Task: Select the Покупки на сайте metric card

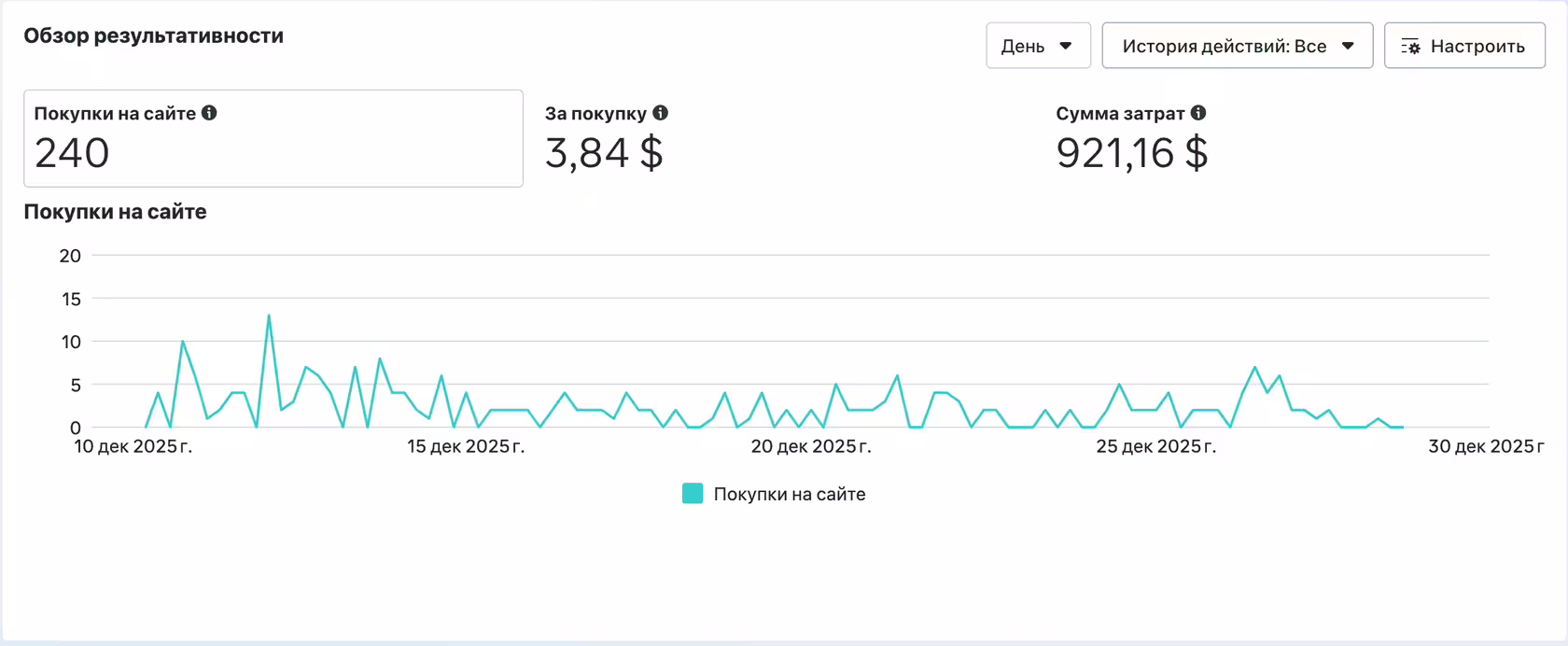Action: point(273,138)
